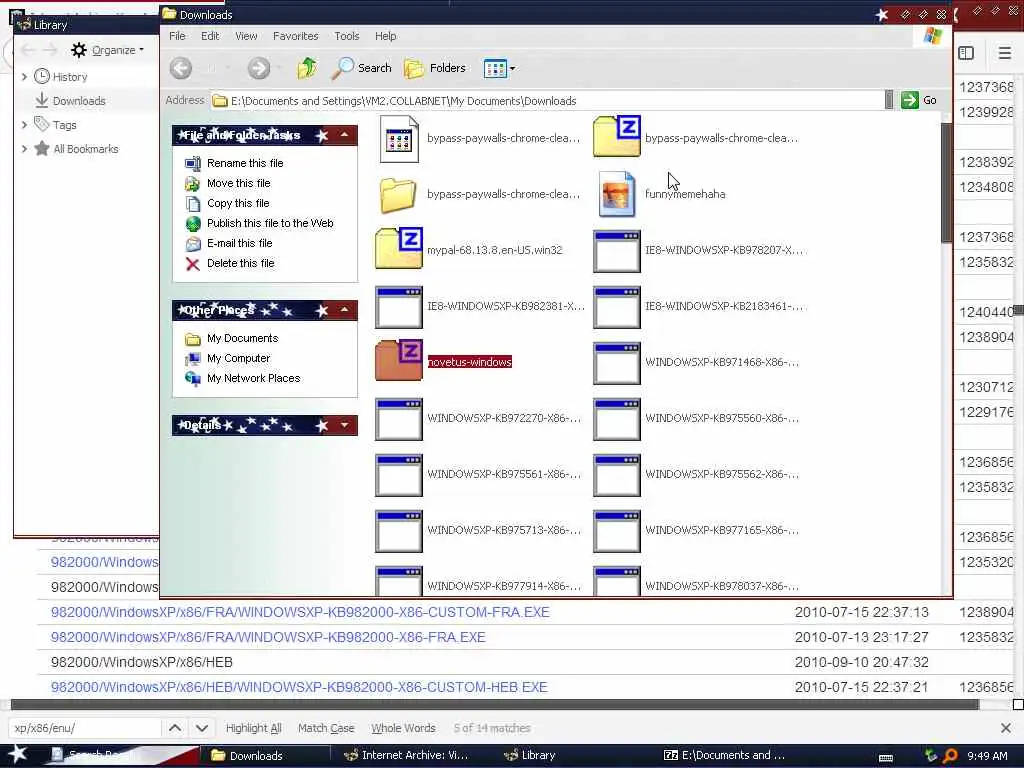
Task: Open the Views icon dropdown
Action: tap(500, 68)
